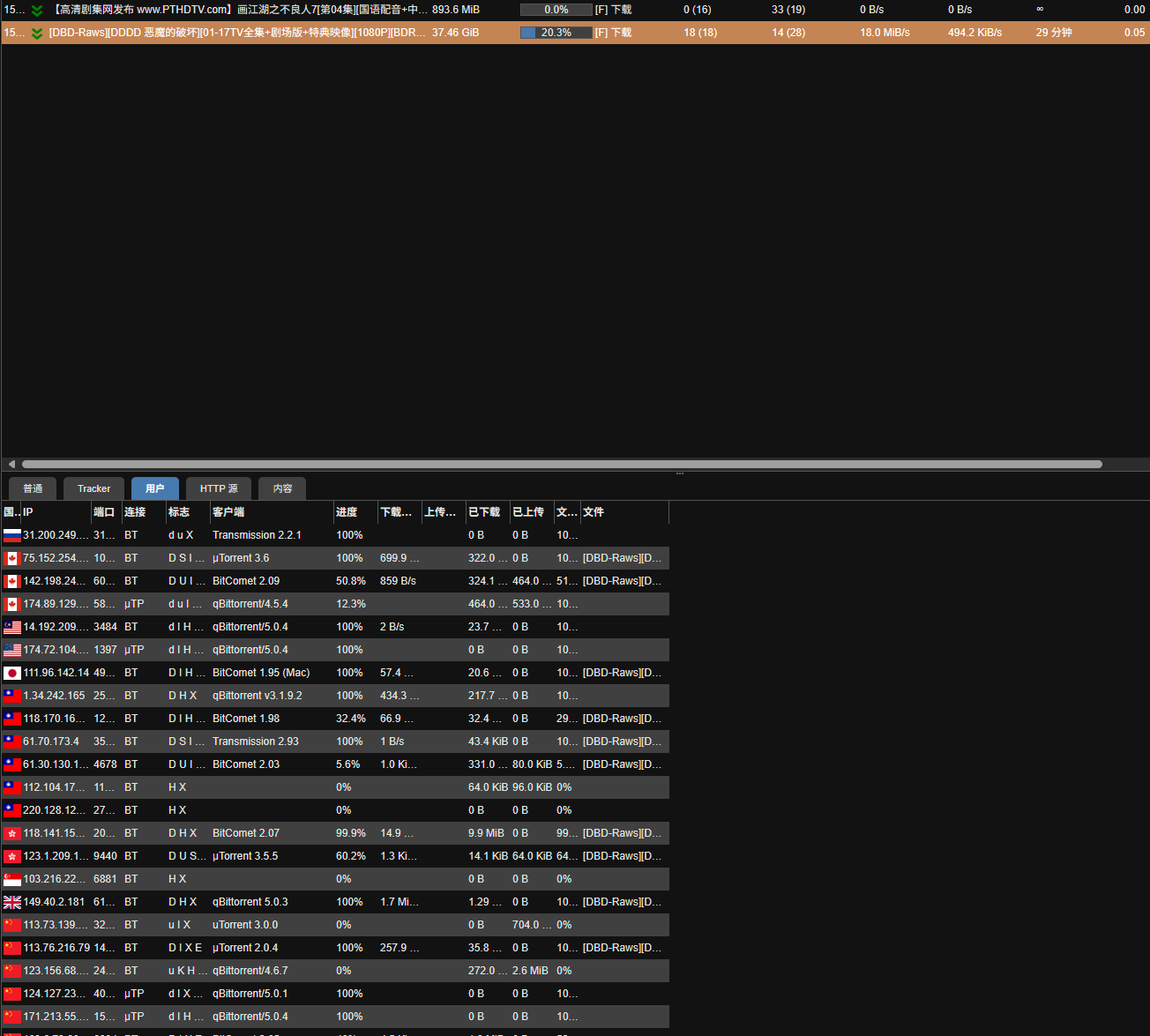Click the left arrow of the horizontal scrollbar

click(11, 464)
